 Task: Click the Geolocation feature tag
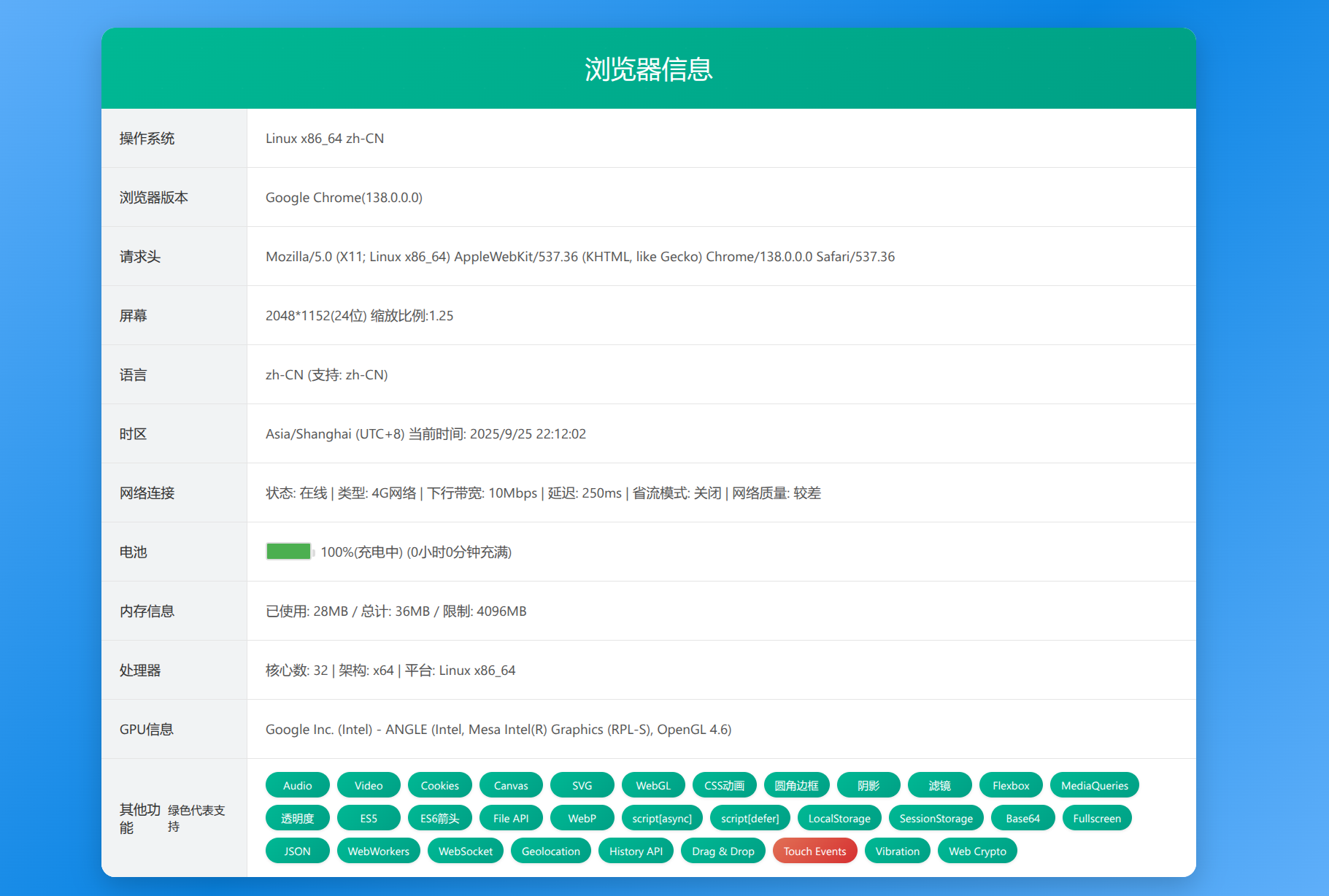[x=550, y=851]
